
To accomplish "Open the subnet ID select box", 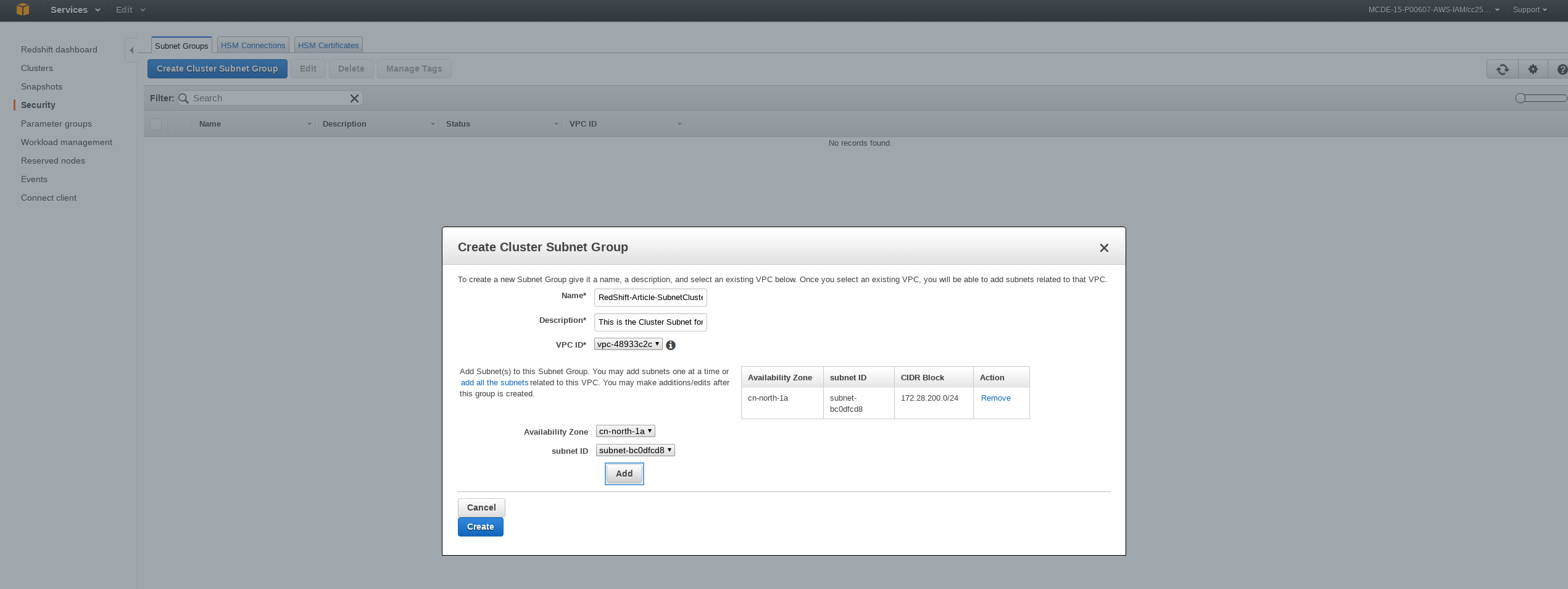I will (635, 450).
